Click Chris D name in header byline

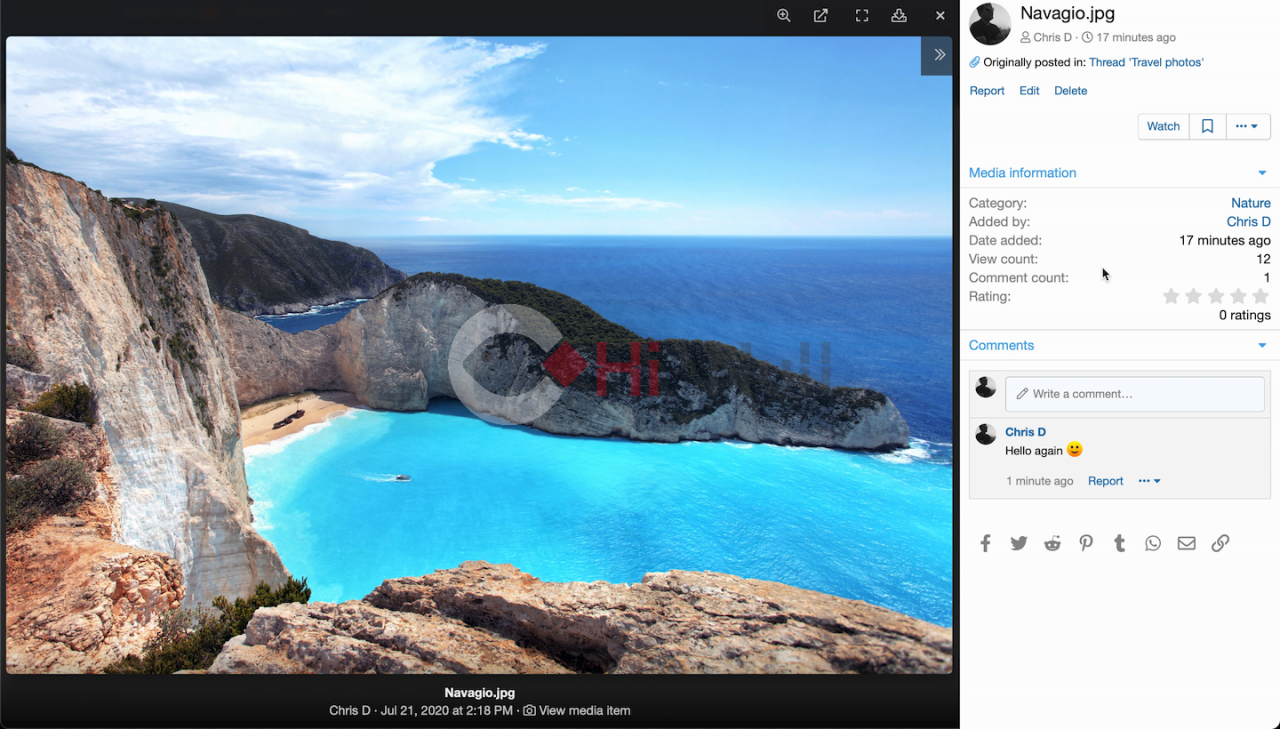click(1052, 37)
